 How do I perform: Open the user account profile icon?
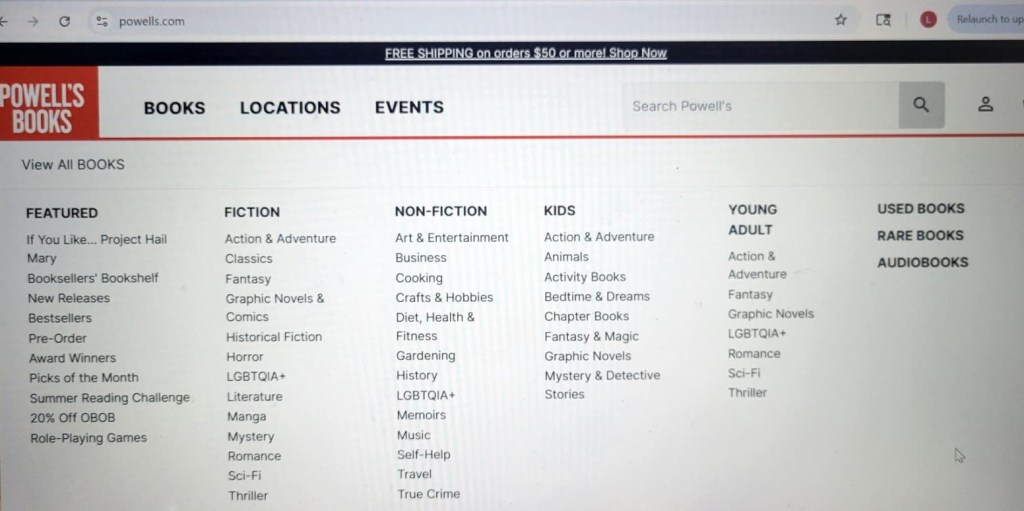click(985, 105)
